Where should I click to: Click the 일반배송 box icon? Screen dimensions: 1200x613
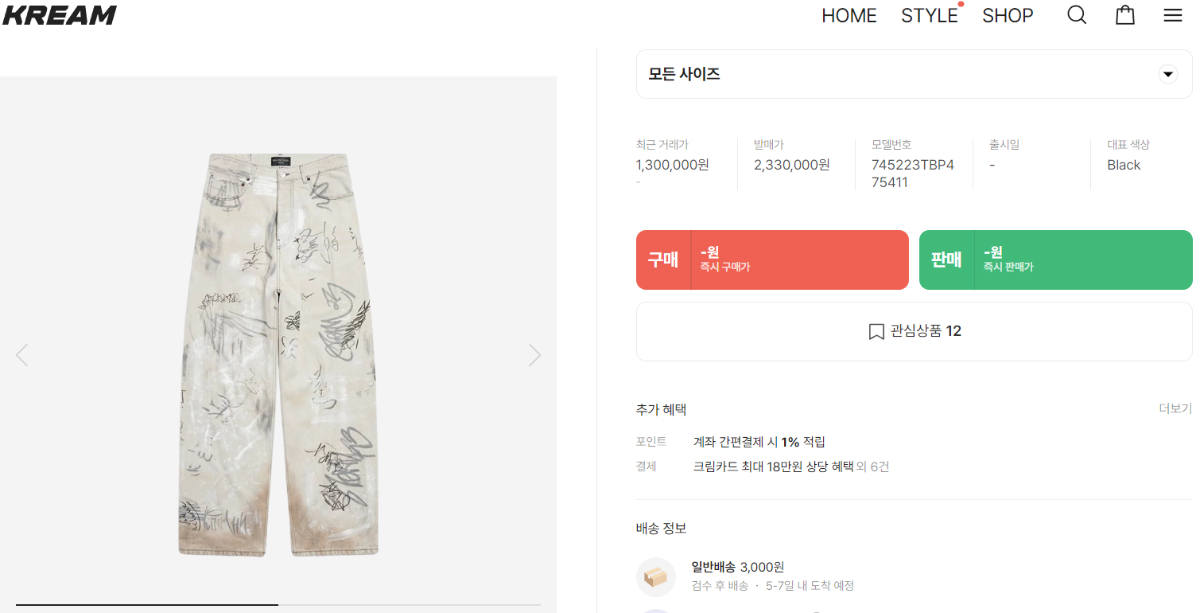(x=656, y=577)
